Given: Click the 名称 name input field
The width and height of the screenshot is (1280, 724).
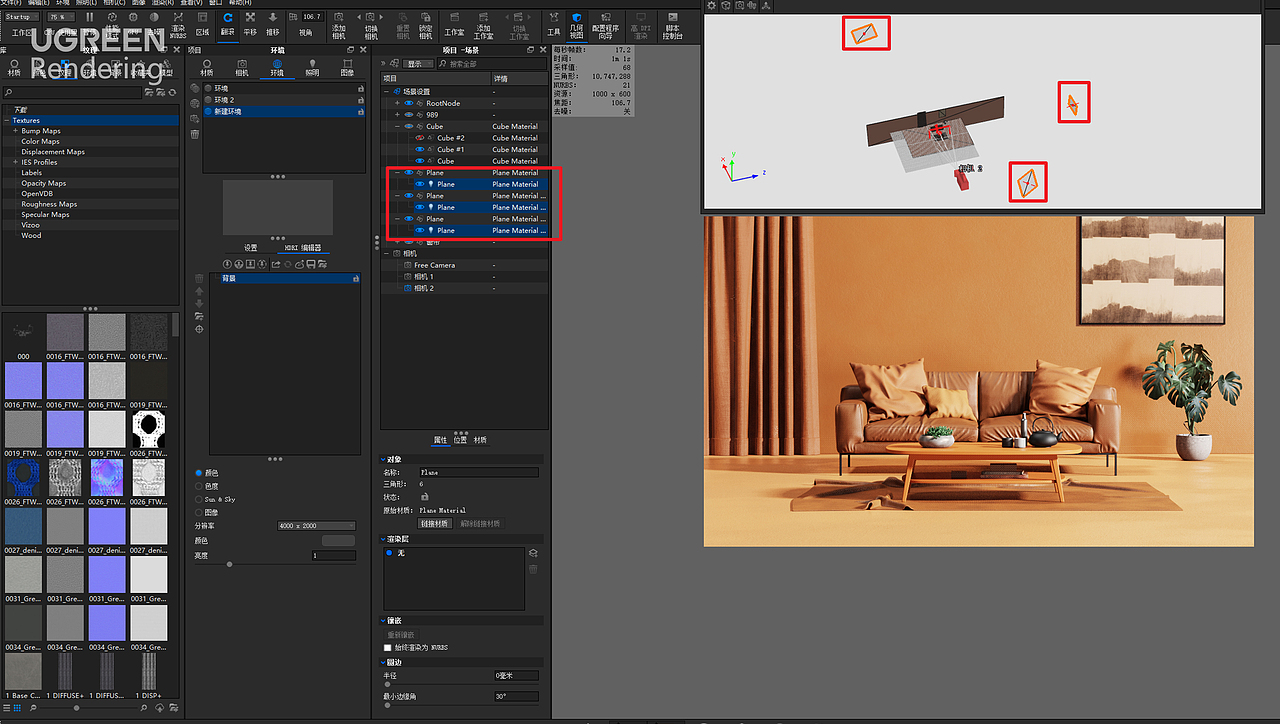Looking at the screenshot, I should click(479, 472).
